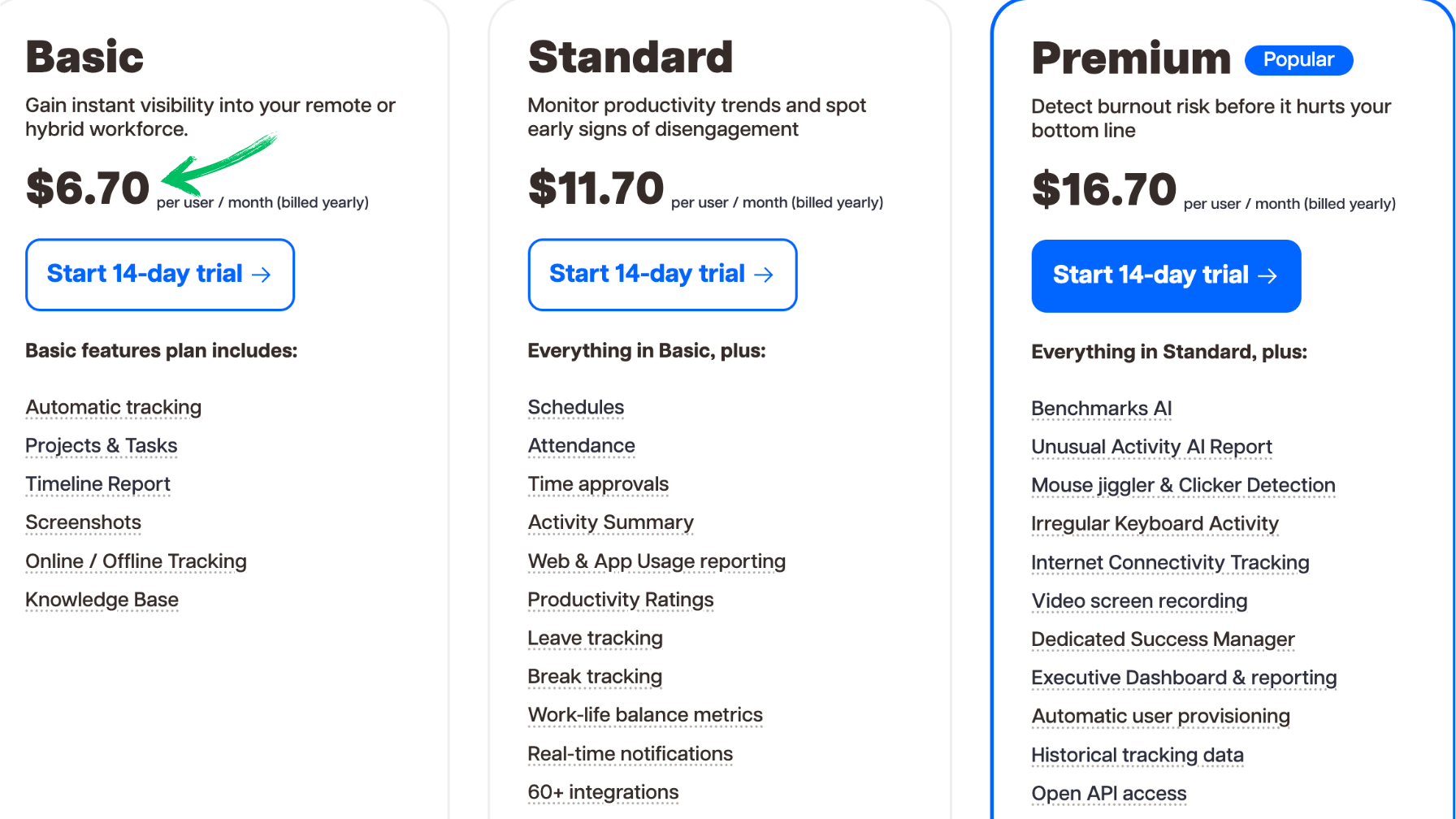Open the Automatic tracking feature link
1456x819 pixels.
(114, 408)
